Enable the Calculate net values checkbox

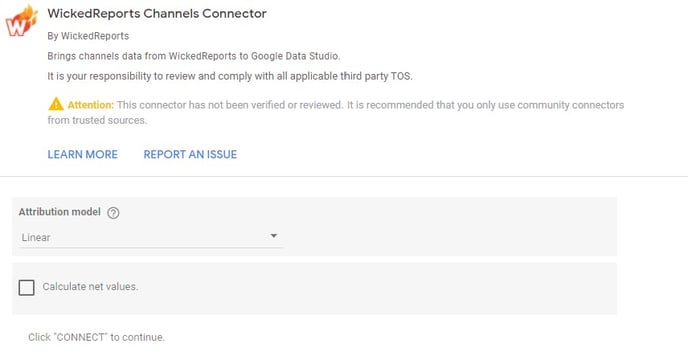coord(26,288)
